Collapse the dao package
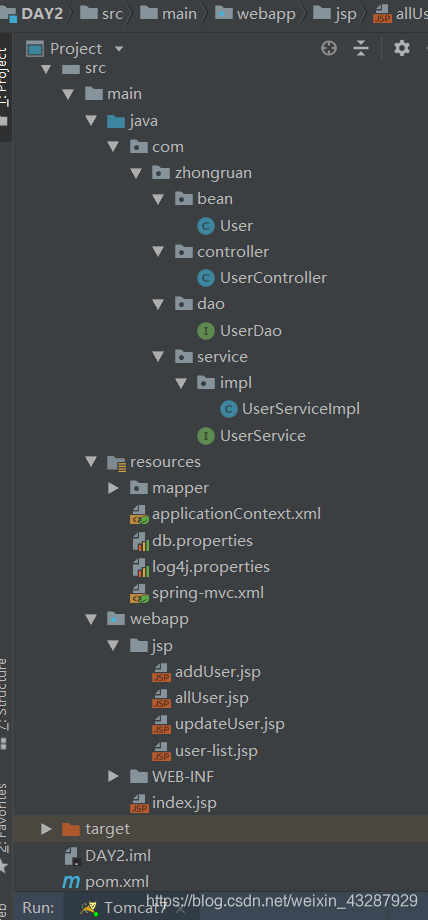The height and width of the screenshot is (920, 428). (158, 304)
